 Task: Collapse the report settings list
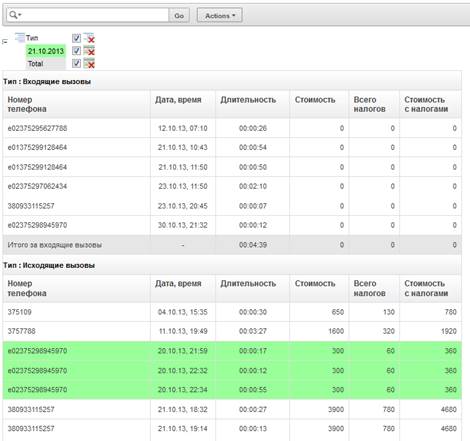(x=5, y=42)
